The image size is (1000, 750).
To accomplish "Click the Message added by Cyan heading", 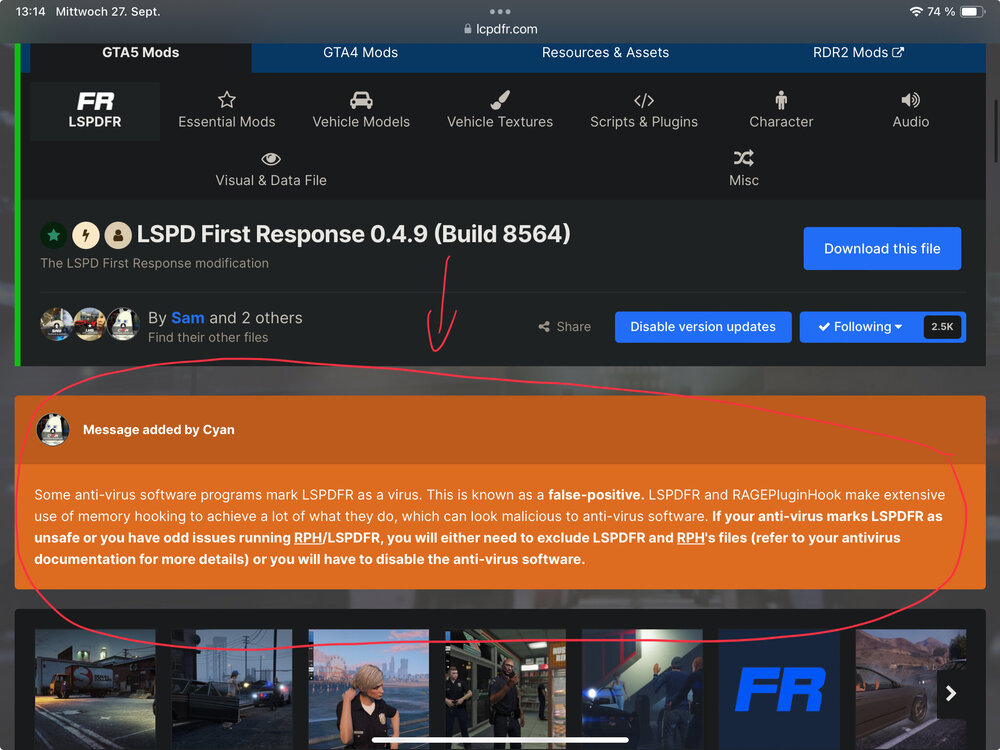I will [159, 430].
